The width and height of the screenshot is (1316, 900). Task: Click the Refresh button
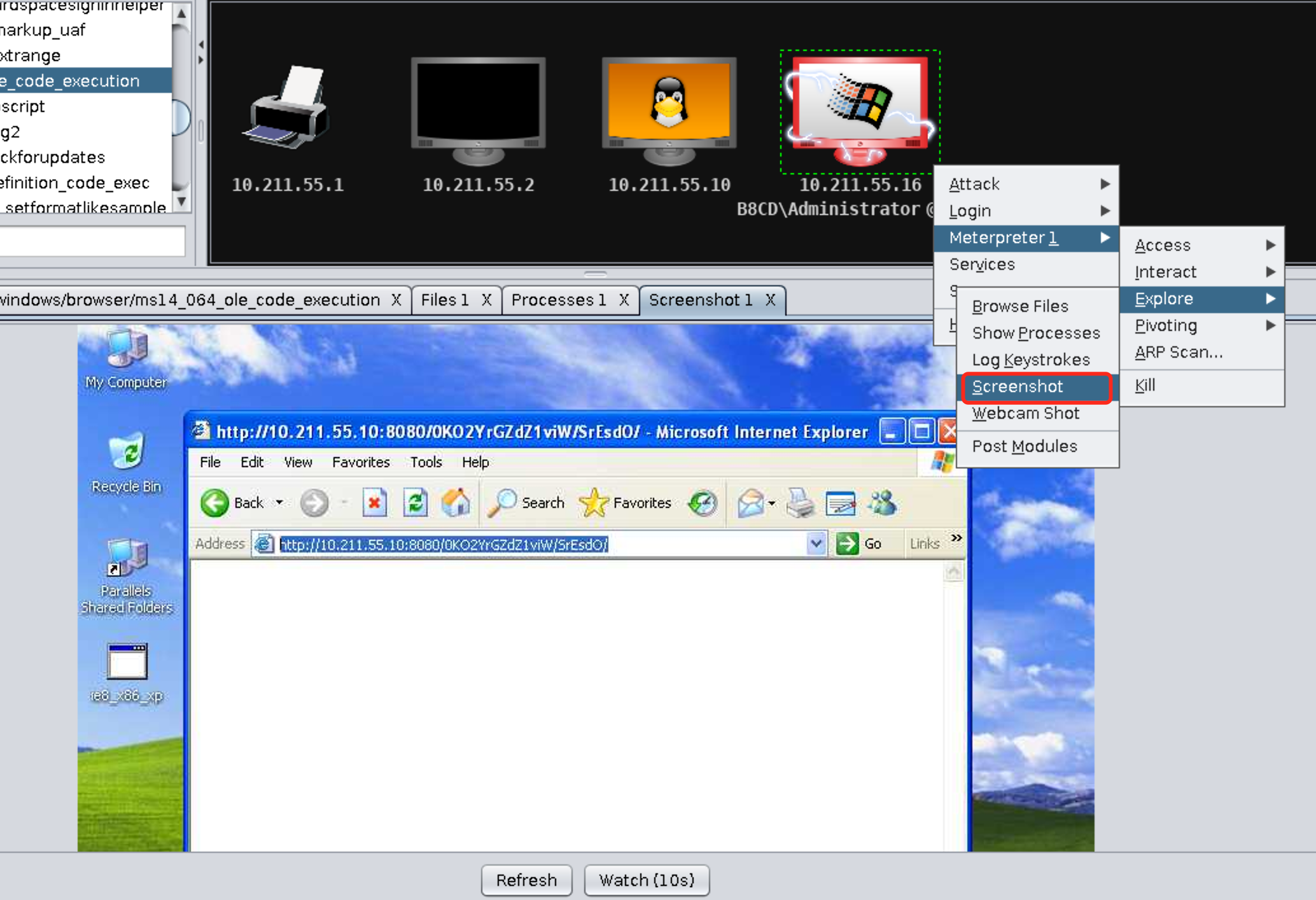pyautogui.click(x=526, y=880)
